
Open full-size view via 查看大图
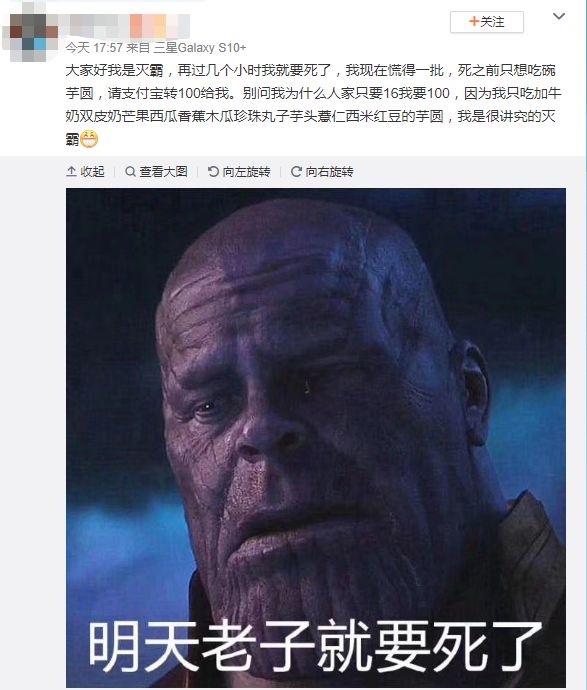(156, 171)
